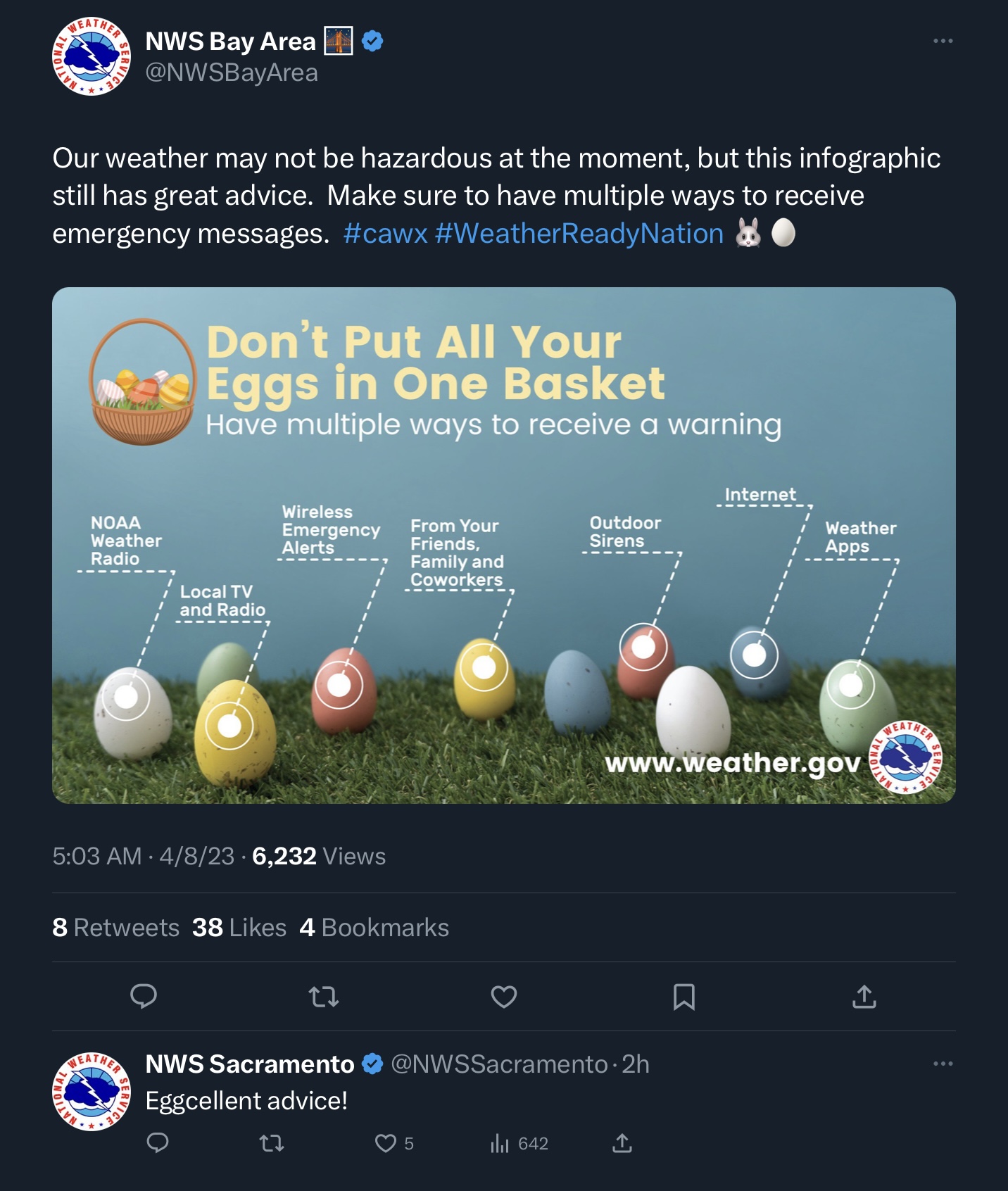Image resolution: width=1008 pixels, height=1191 pixels.
Task: Reply to NWS Sacramento's comment
Action: [158, 1142]
